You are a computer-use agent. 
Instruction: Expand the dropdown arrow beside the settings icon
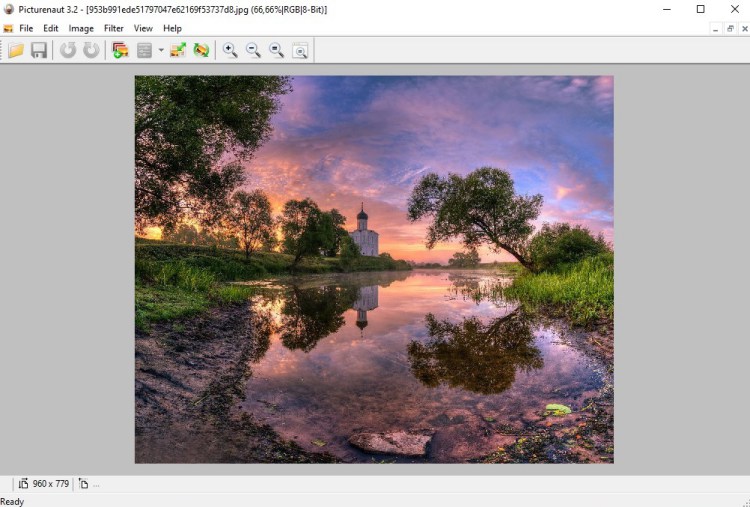(160, 50)
